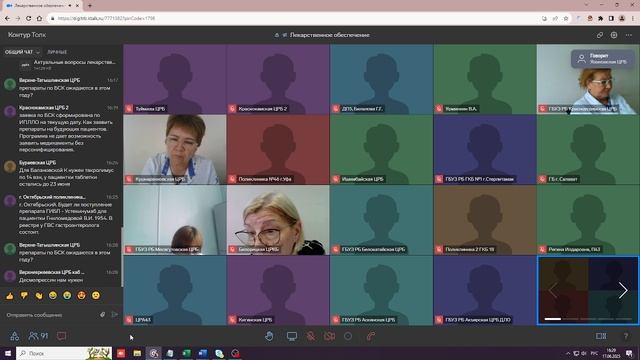Show hidden tray icons chevron
Image resolution: width=640 pixels, height=360 pixels.
click(568, 353)
